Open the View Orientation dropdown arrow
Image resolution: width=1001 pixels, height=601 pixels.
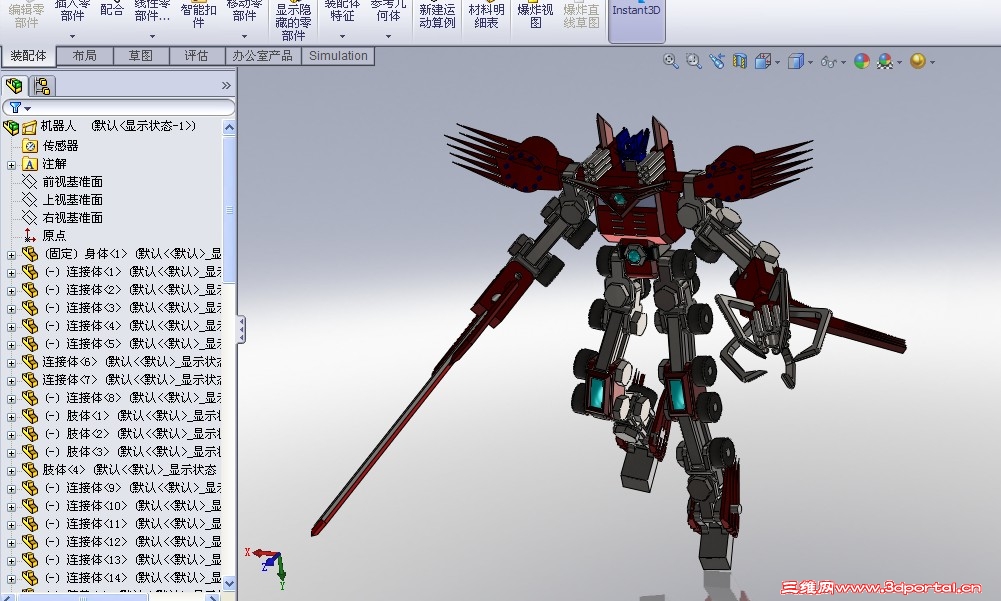[x=777, y=63]
